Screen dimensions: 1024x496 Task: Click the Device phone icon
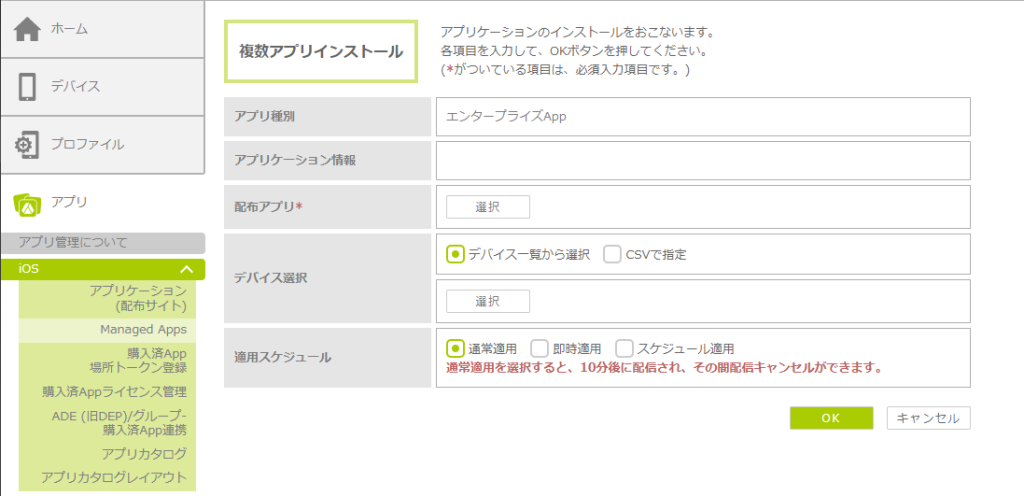27,86
